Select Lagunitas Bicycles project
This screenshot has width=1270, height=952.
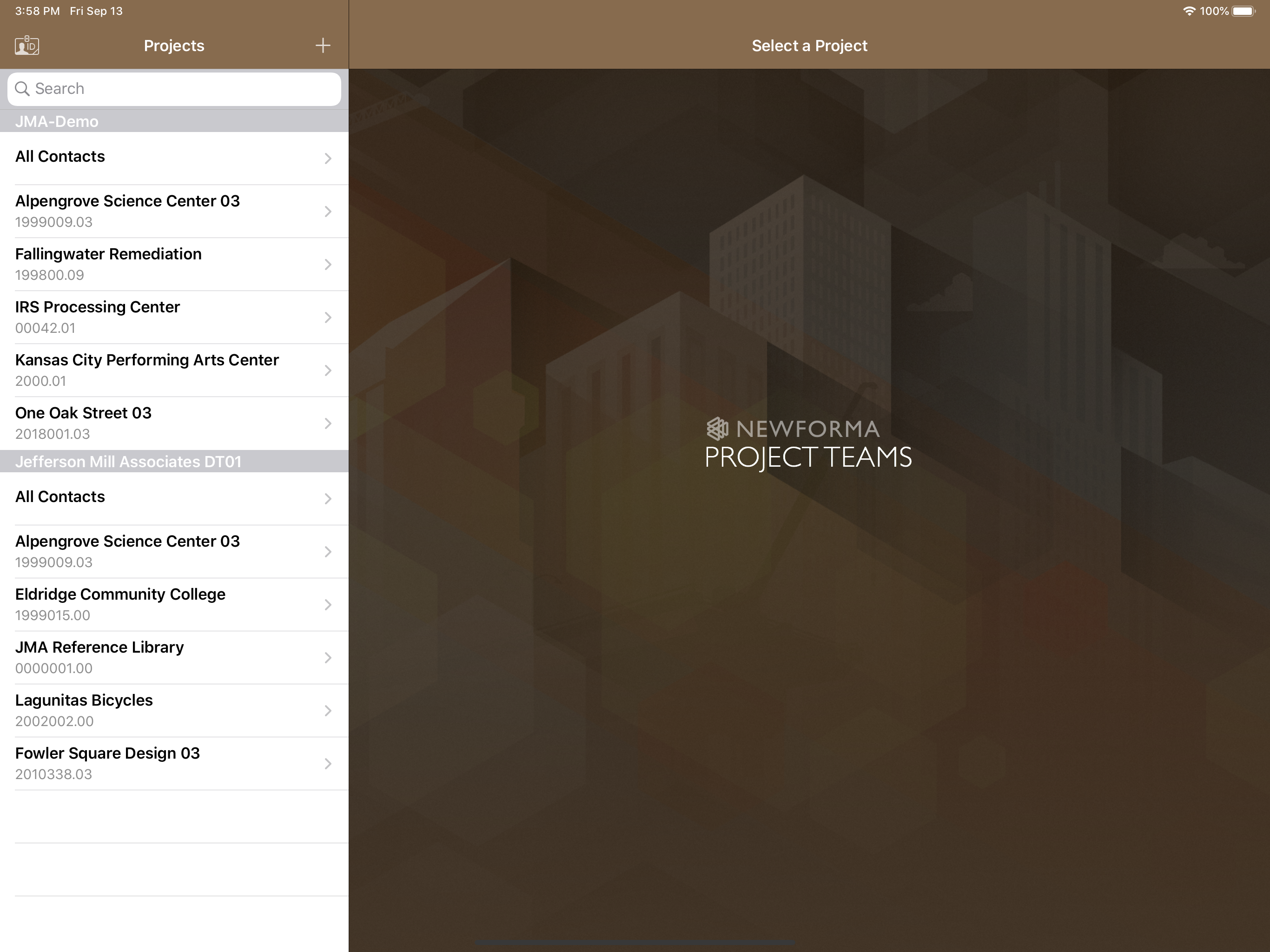[174, 710]
